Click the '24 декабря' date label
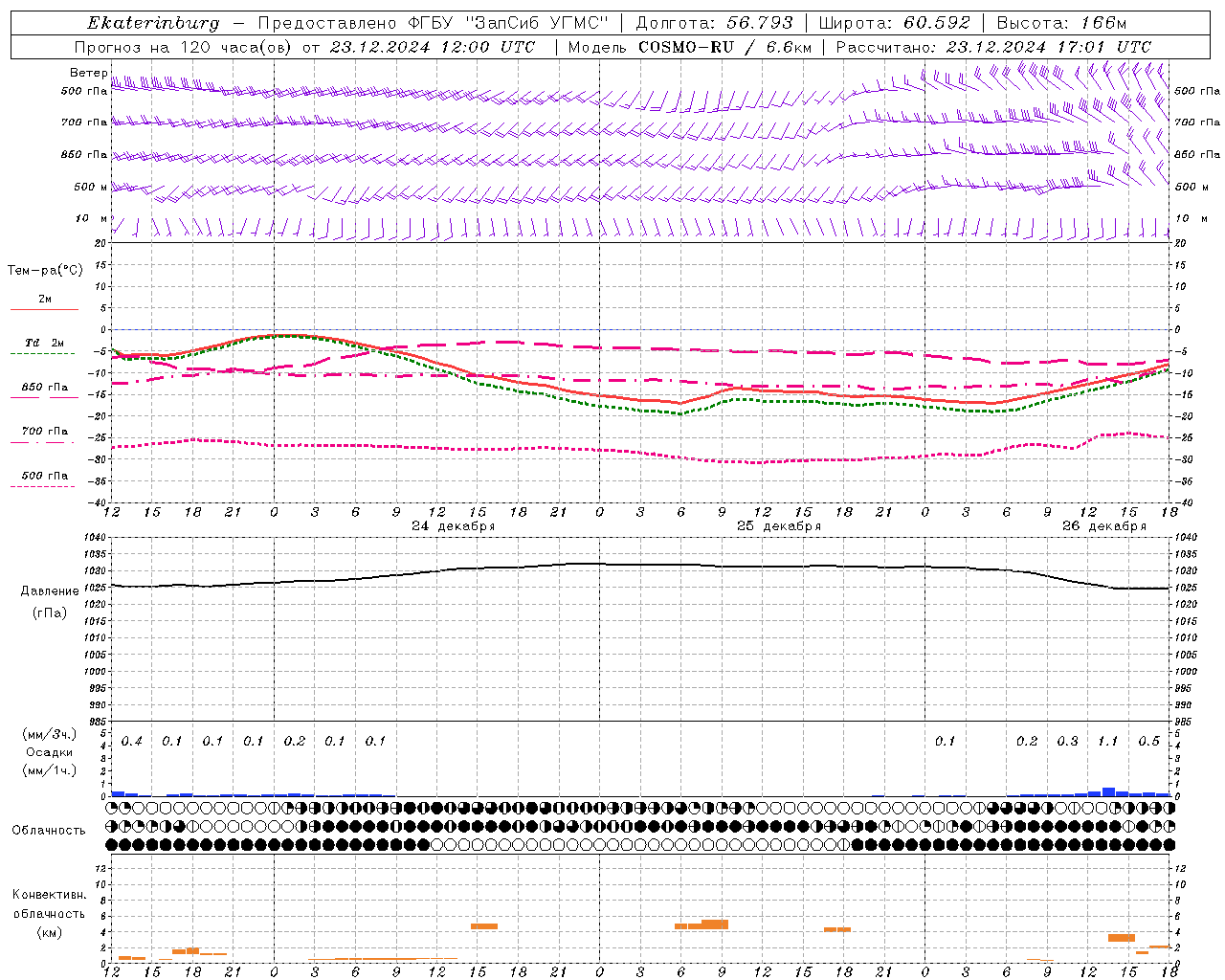 [454, 526]
